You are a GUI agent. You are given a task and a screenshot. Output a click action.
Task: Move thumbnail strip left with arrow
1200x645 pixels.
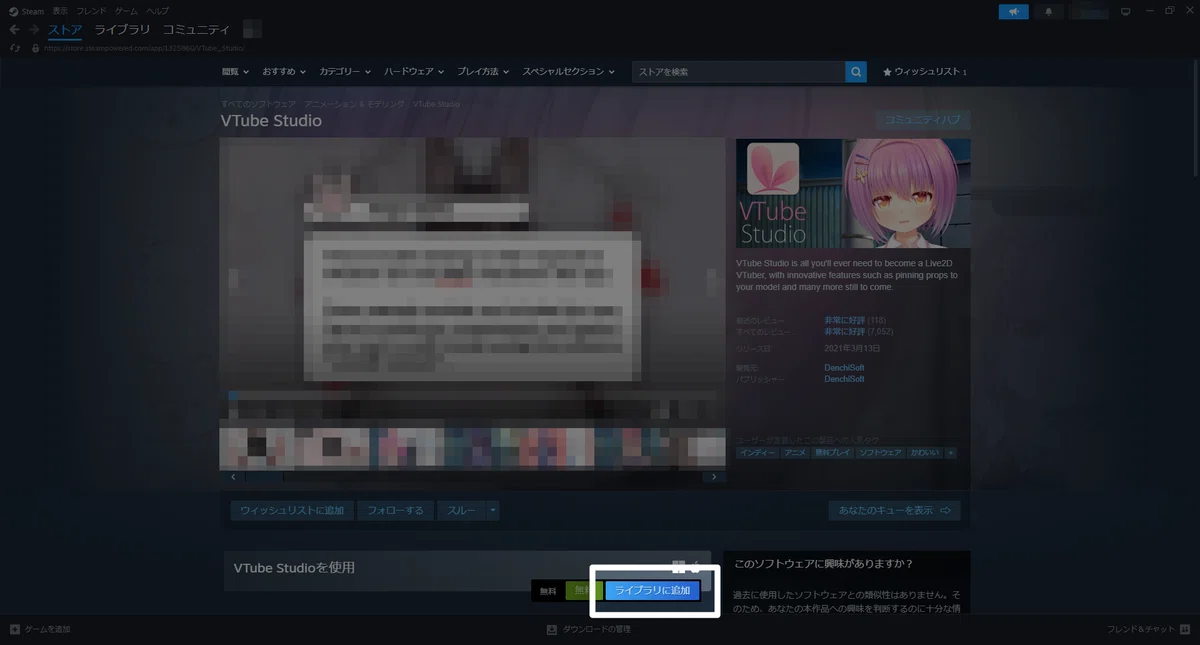click(233, 477)
